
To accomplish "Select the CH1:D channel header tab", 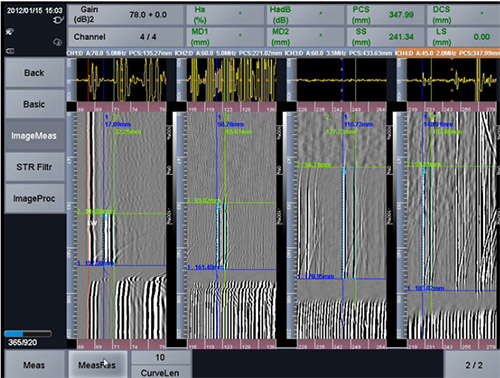I will point(120,53).
